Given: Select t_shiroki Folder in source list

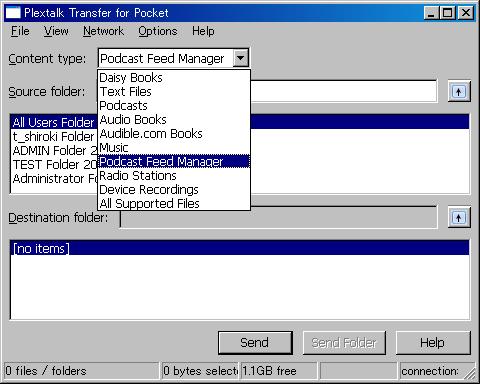Looking at the screenshot, I should coord(54,136).
